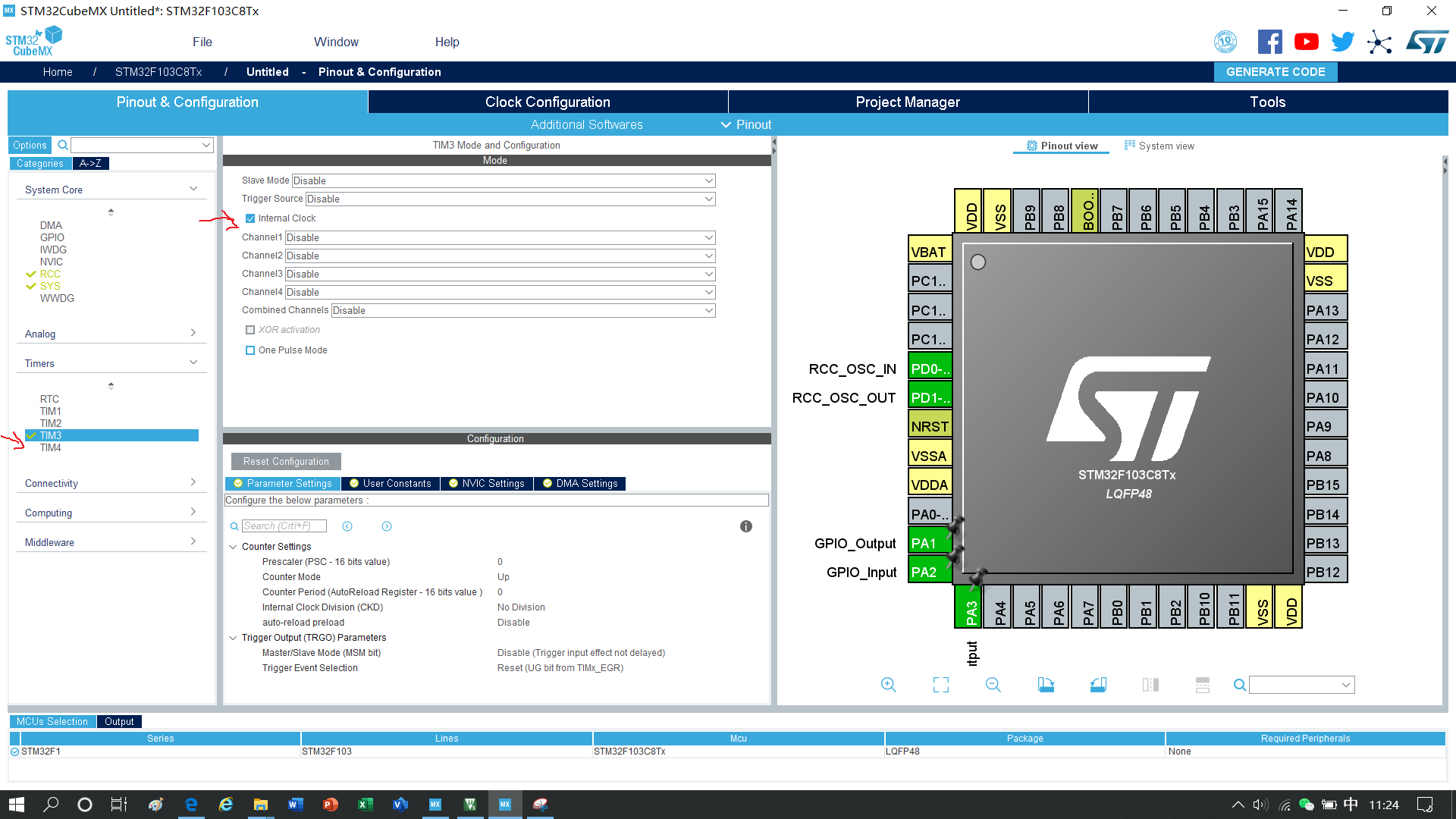Click the GENERATE CODE button
Image resolution: width=1456 pixels, height=819 pixels.
coord(1276,71)
